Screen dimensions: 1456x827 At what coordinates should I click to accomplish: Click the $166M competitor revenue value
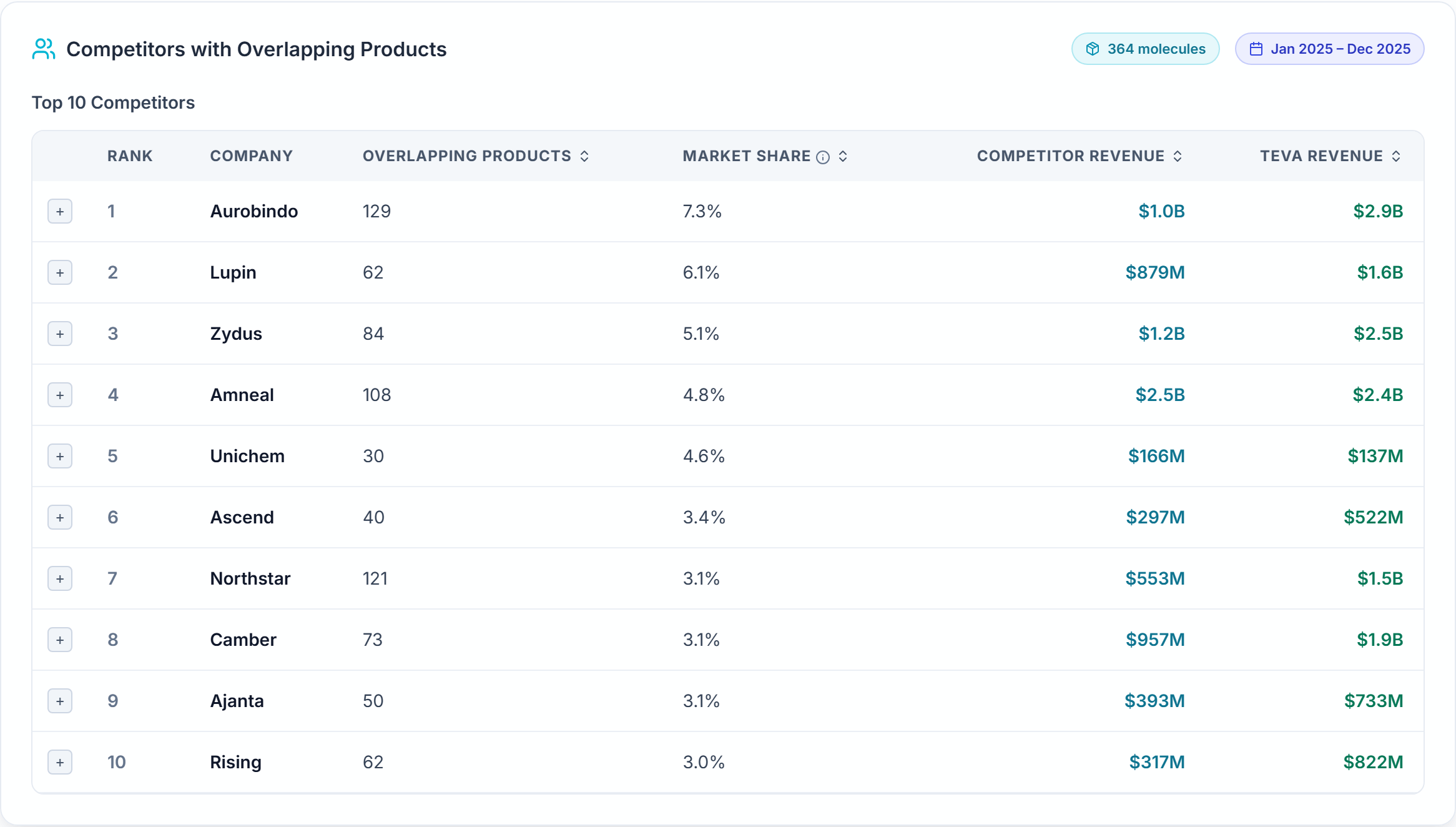coord(1156,456)
